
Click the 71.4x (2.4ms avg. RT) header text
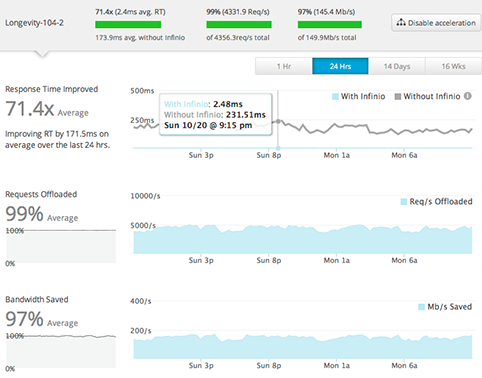coord(130,12)
